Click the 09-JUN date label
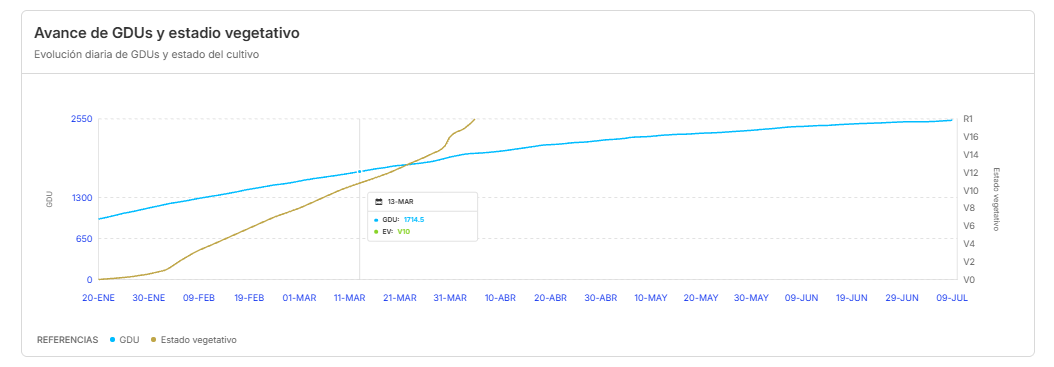 [x=802, y=298]
